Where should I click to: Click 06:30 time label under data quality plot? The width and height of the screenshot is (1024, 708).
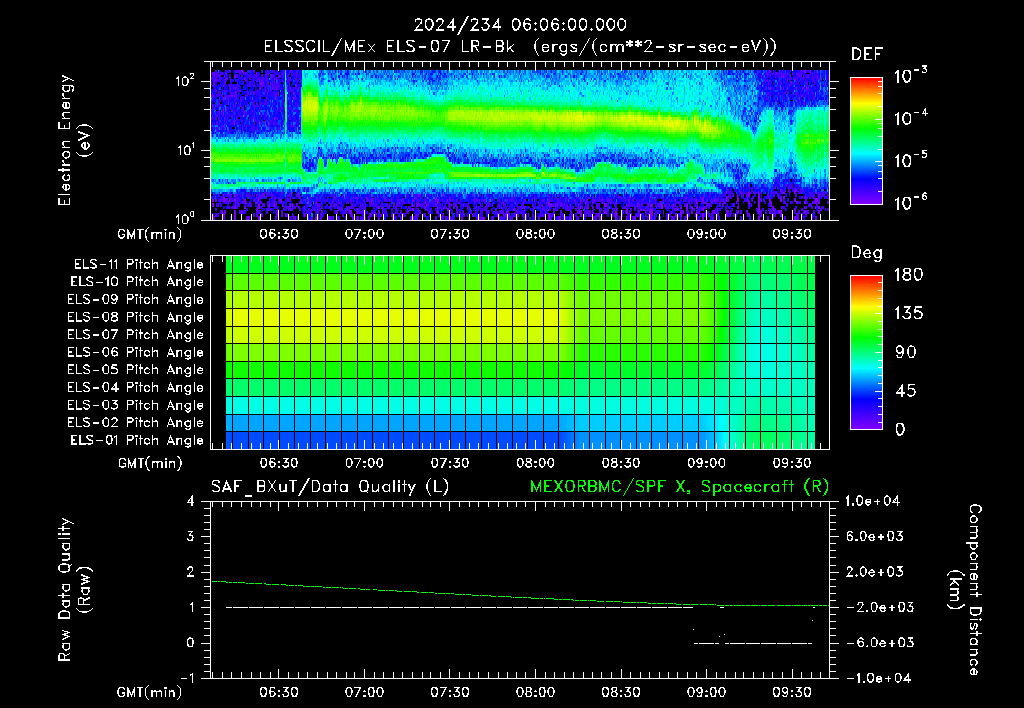click(x=279, y=692)
